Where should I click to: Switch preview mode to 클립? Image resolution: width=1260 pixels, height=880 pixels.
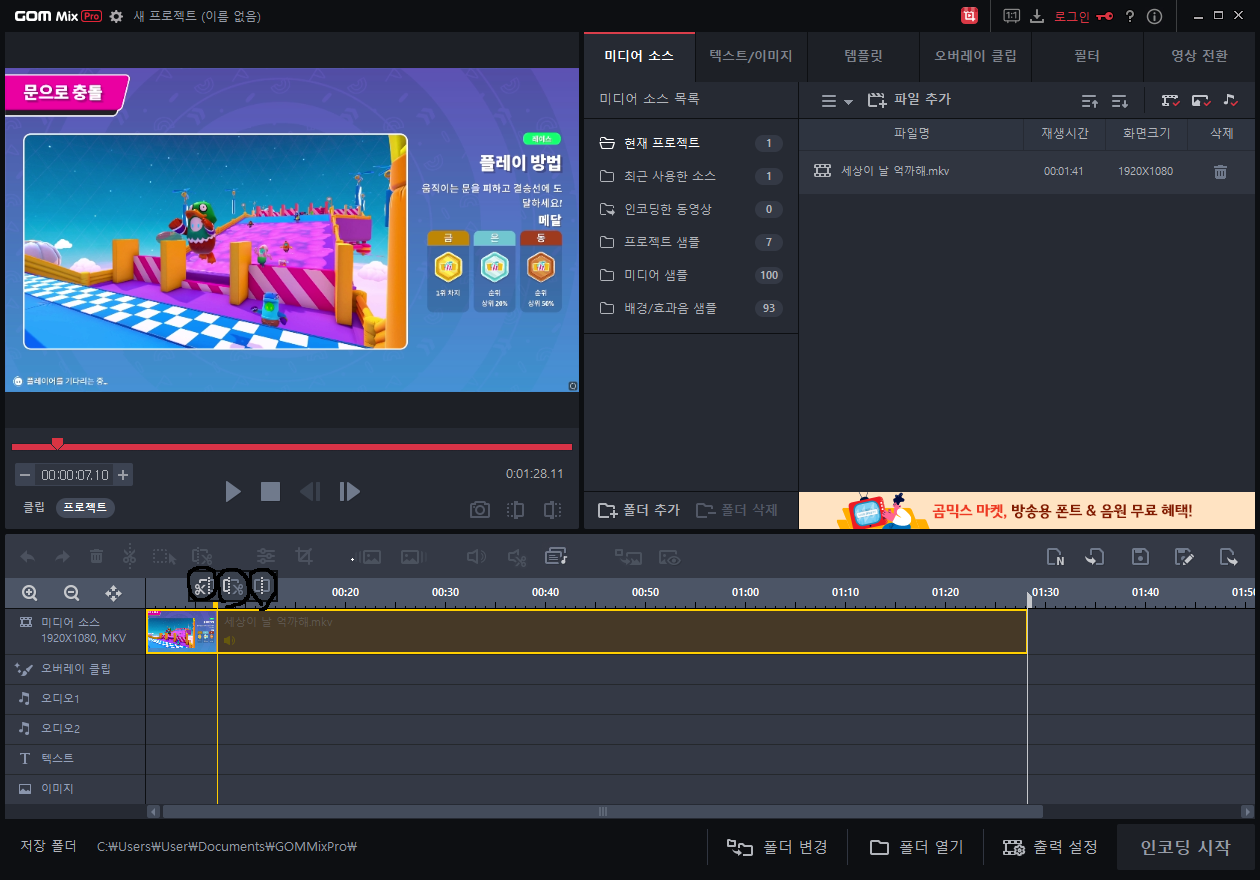pyautogui.click(x=34, y=507)
